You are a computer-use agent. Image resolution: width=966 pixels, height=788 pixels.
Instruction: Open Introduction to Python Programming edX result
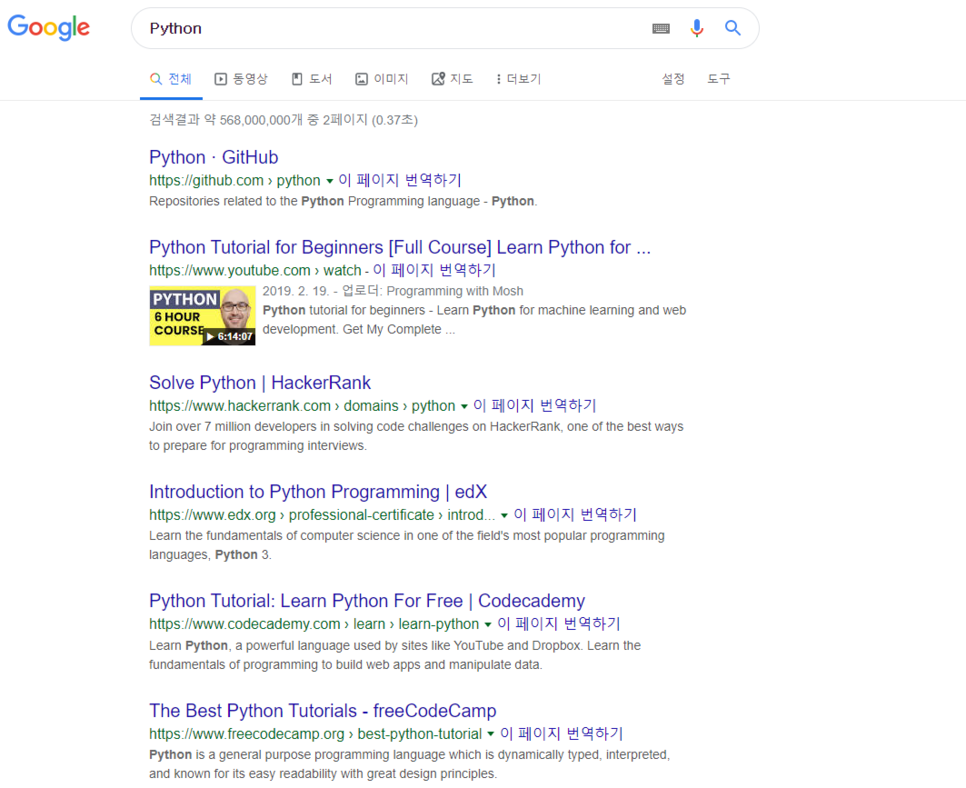click(x=318, y=492)
